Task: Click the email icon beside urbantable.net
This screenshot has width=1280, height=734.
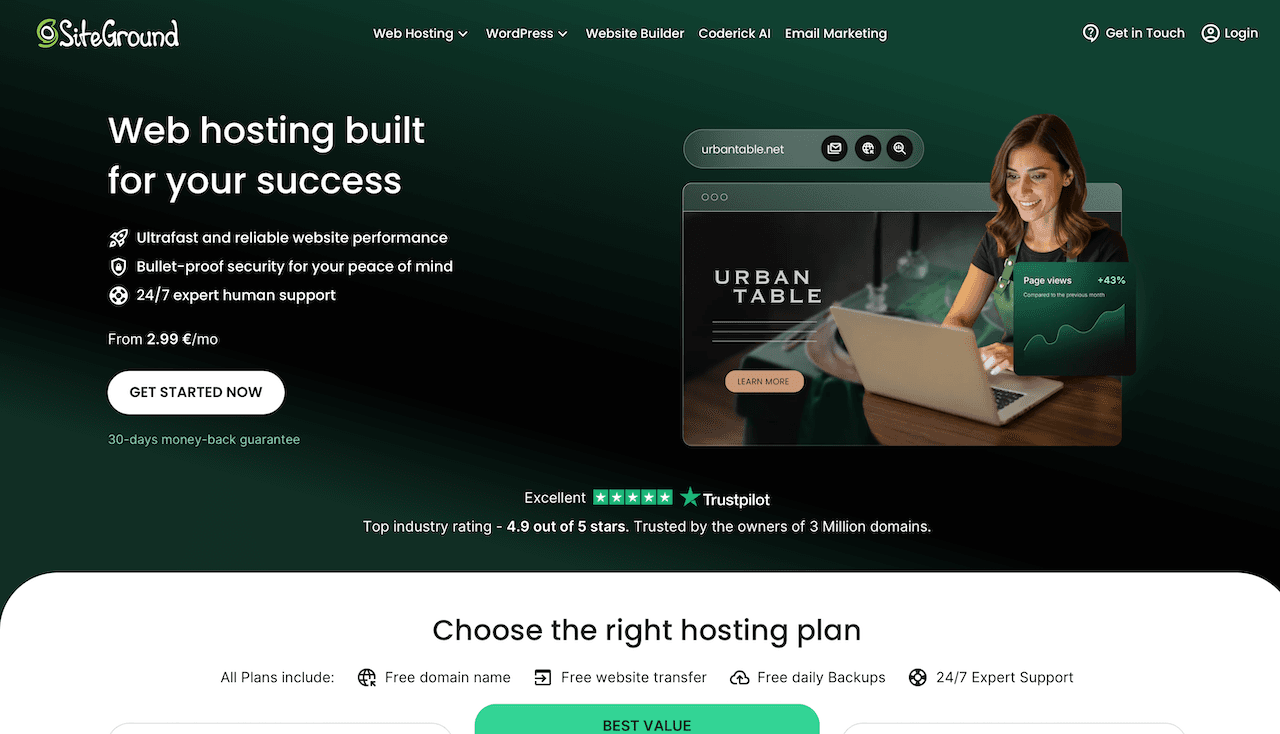Action: 834,149
